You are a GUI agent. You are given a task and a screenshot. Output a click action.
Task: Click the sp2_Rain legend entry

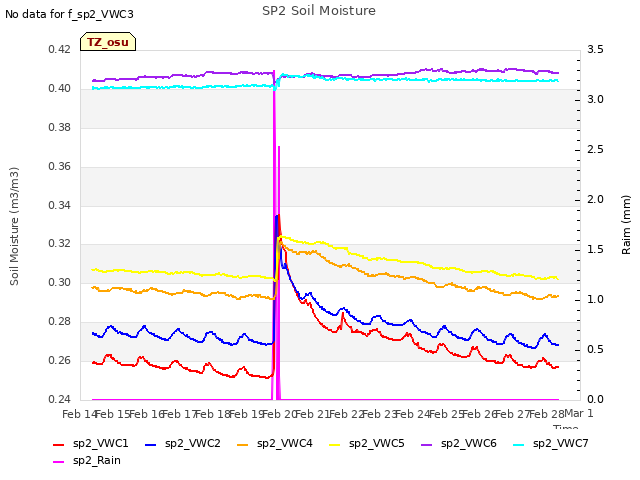[x=87, y=460]
